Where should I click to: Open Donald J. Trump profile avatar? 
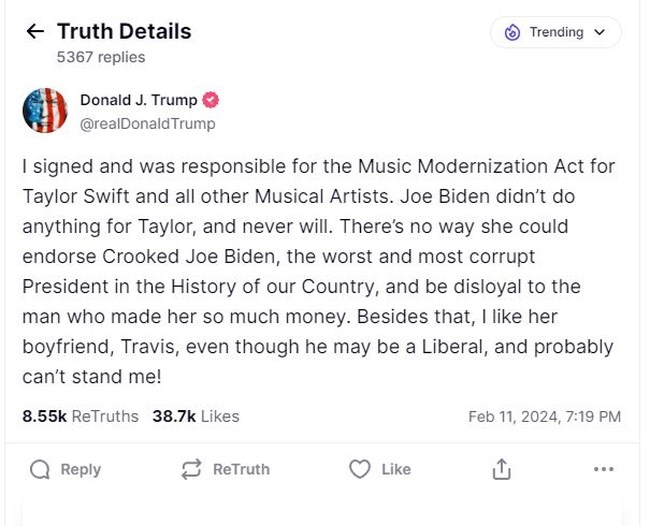click(x=45, y=110)
